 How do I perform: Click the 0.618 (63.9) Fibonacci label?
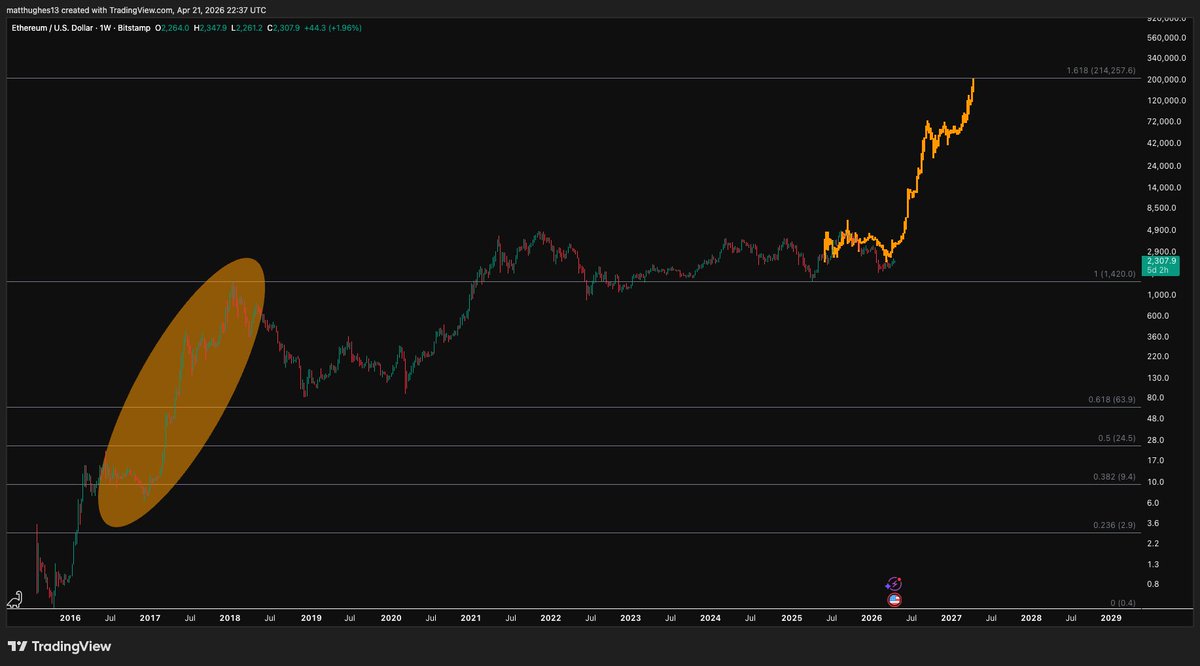pos(1112,400)
